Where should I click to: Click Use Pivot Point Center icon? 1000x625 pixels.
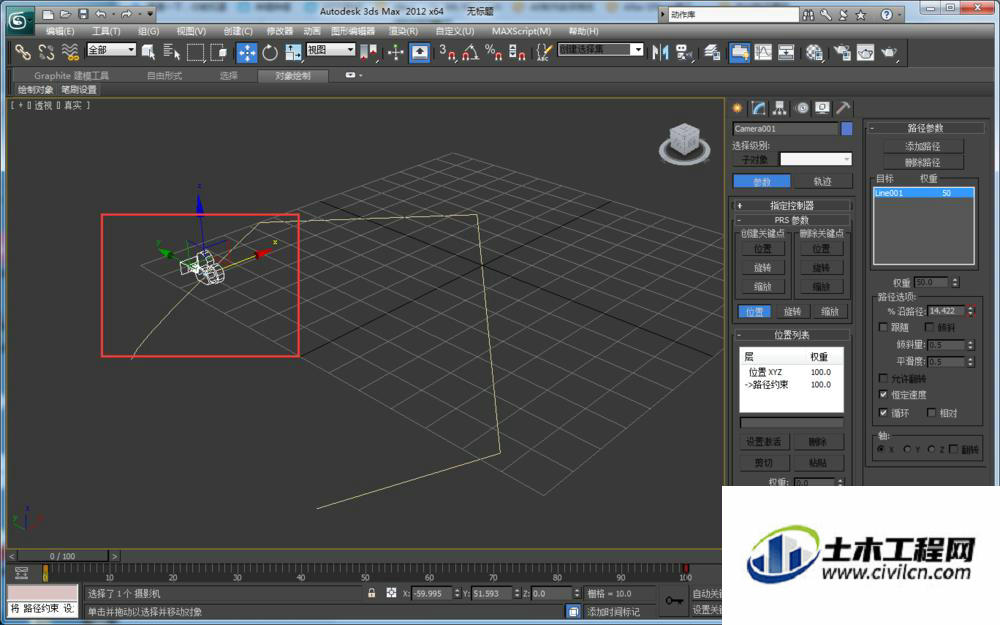pos(369,52)
